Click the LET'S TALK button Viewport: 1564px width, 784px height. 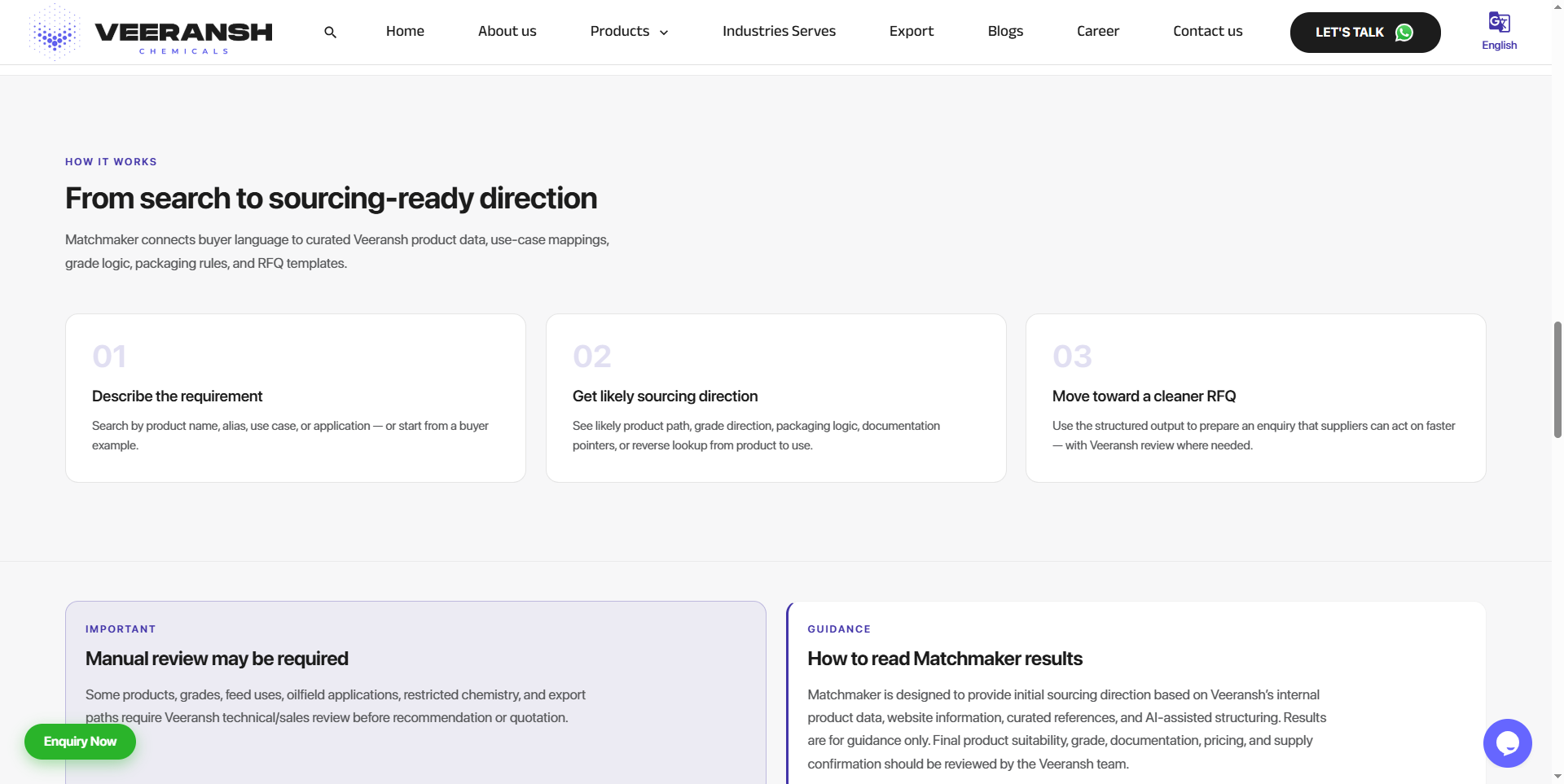pos(1365,33)
